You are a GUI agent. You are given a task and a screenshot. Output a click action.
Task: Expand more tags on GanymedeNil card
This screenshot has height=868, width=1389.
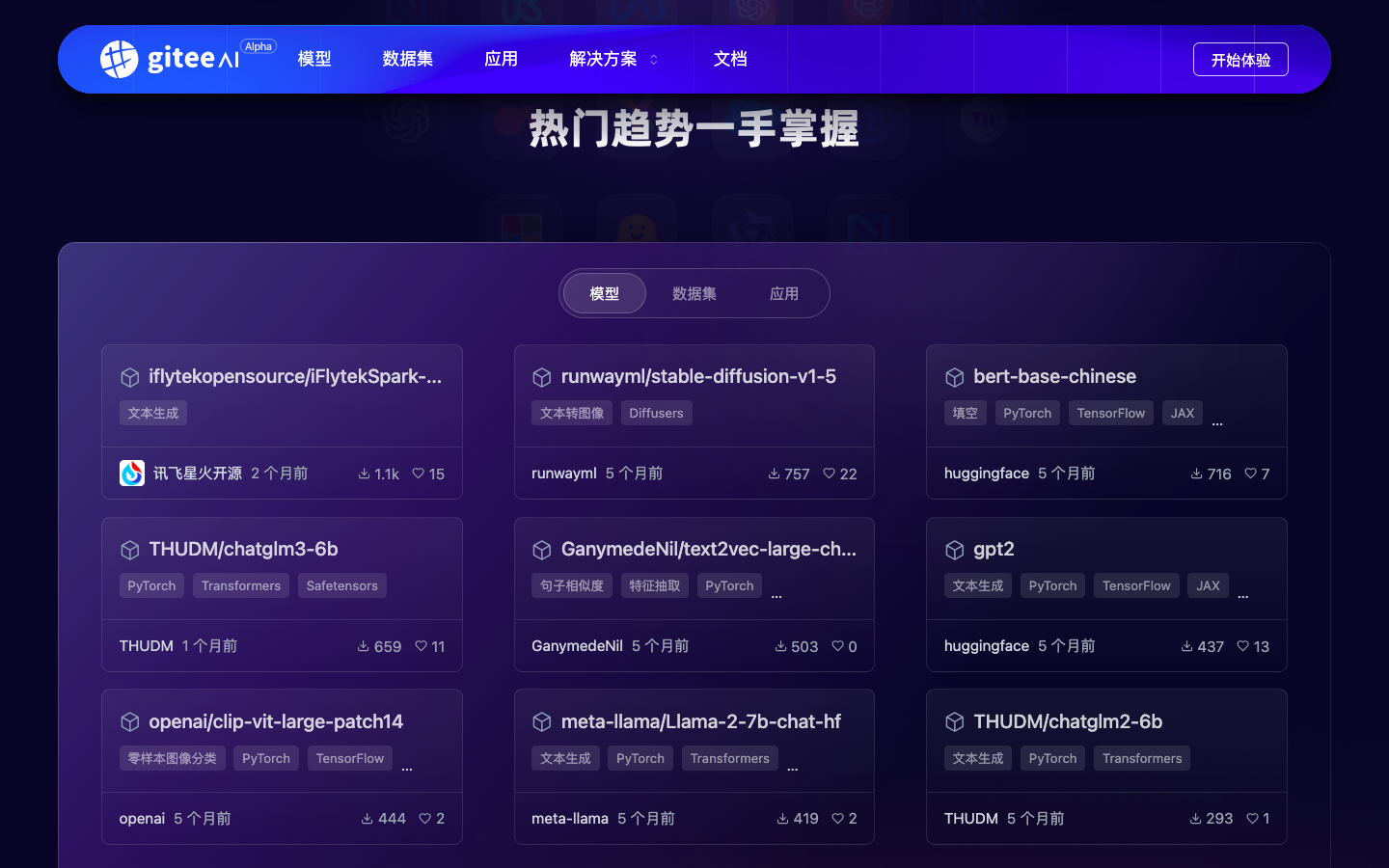click(776, 595)
